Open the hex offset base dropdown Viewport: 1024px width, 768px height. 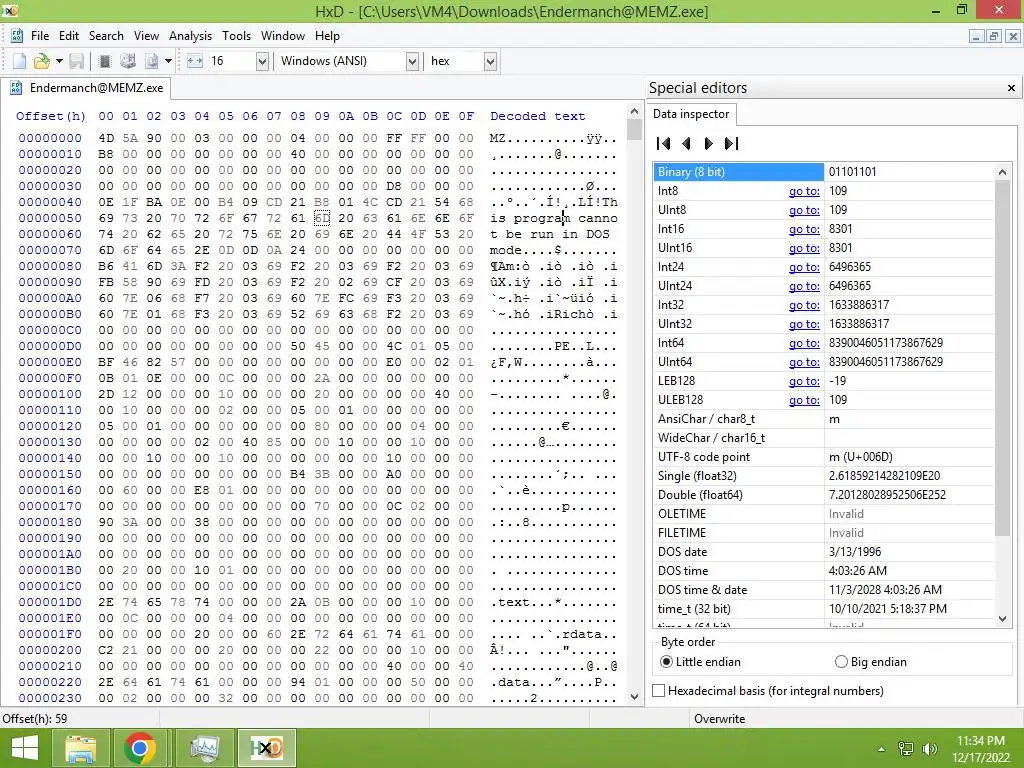[490, 61]
